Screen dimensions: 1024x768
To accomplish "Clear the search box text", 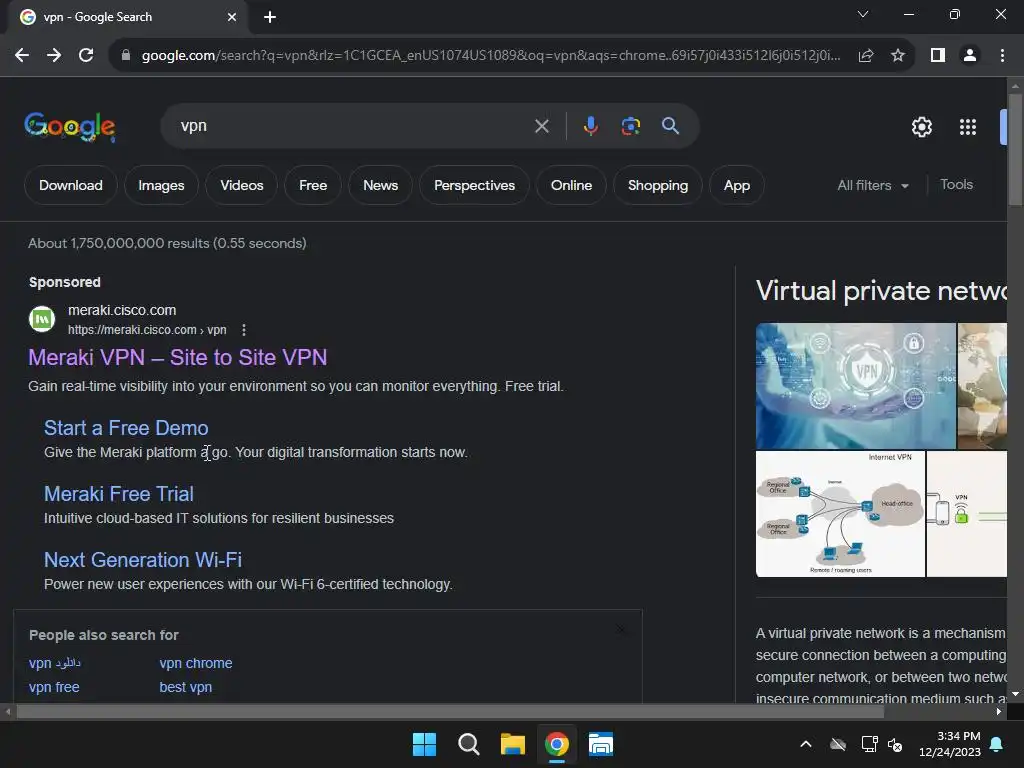I will point(541,126).
